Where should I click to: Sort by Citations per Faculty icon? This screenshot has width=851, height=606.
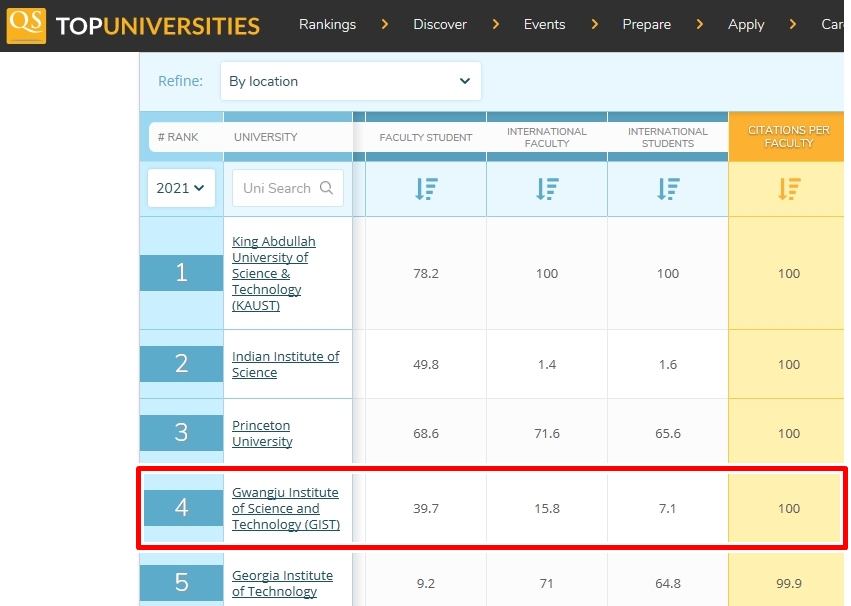point(789,188)
